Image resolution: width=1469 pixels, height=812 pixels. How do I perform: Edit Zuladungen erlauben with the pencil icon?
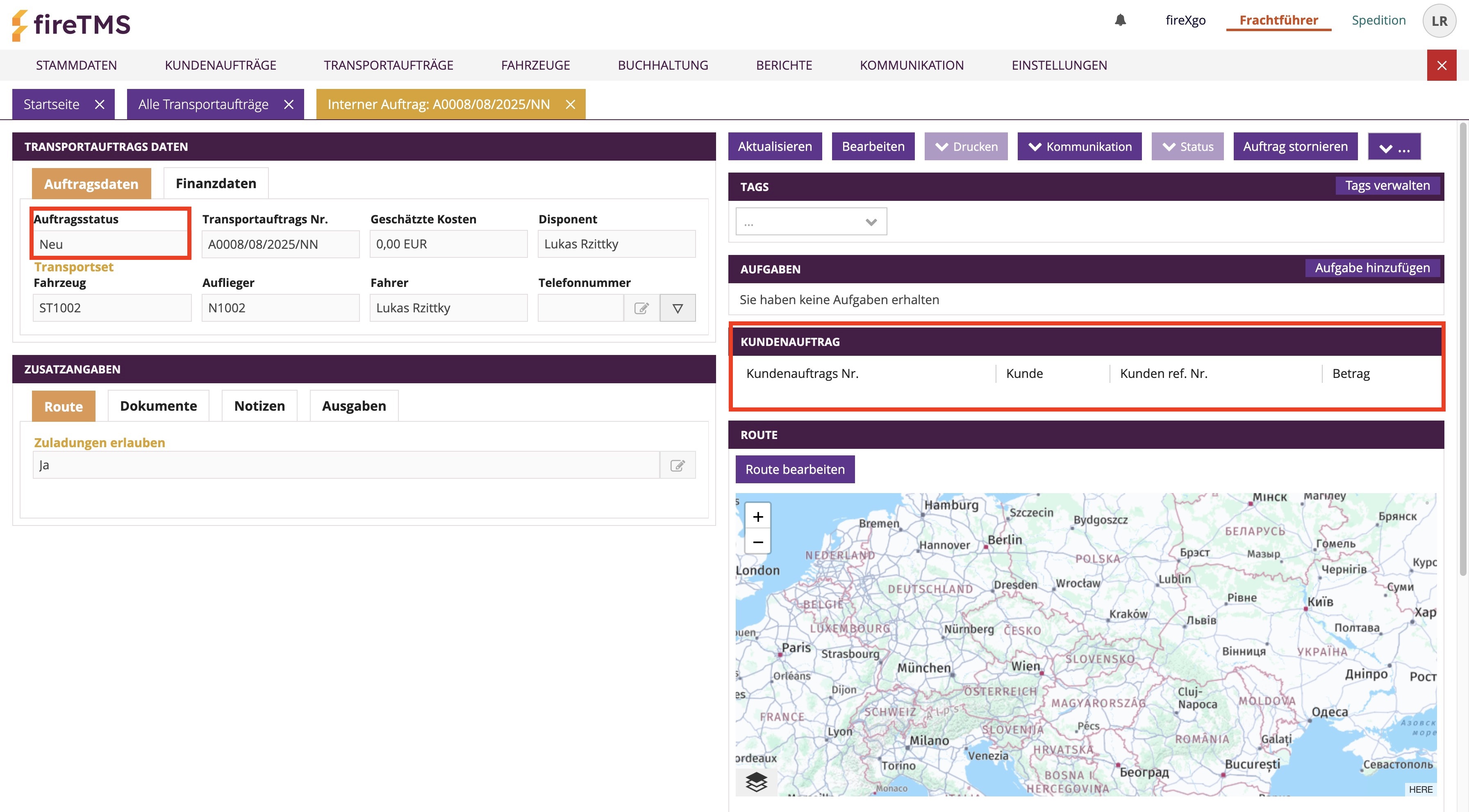tap(678, 465)
